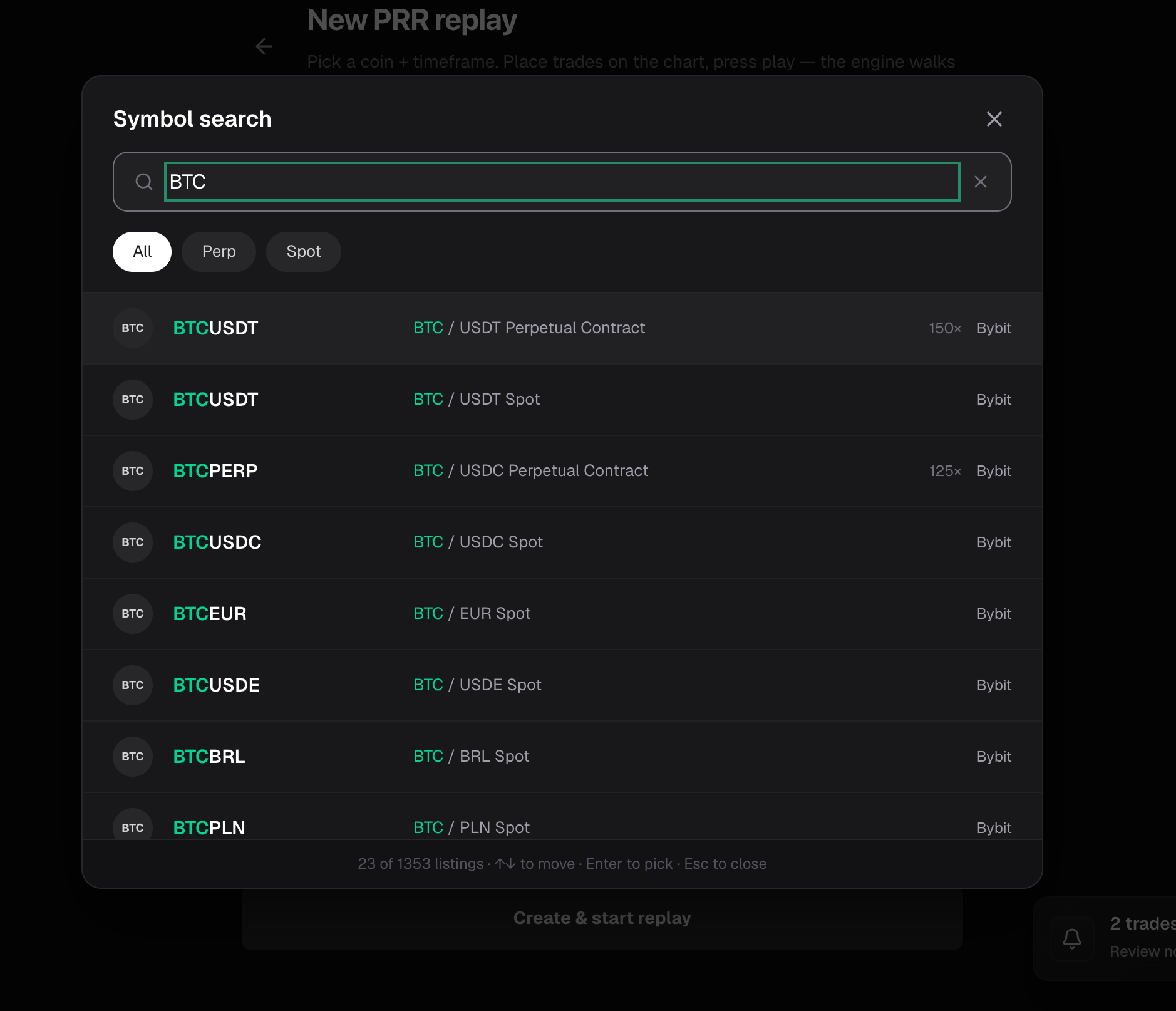This screenshot has height=1011, width=1176.
Task: Switch to the Spot filter
Action: click(x=304, y=252)
